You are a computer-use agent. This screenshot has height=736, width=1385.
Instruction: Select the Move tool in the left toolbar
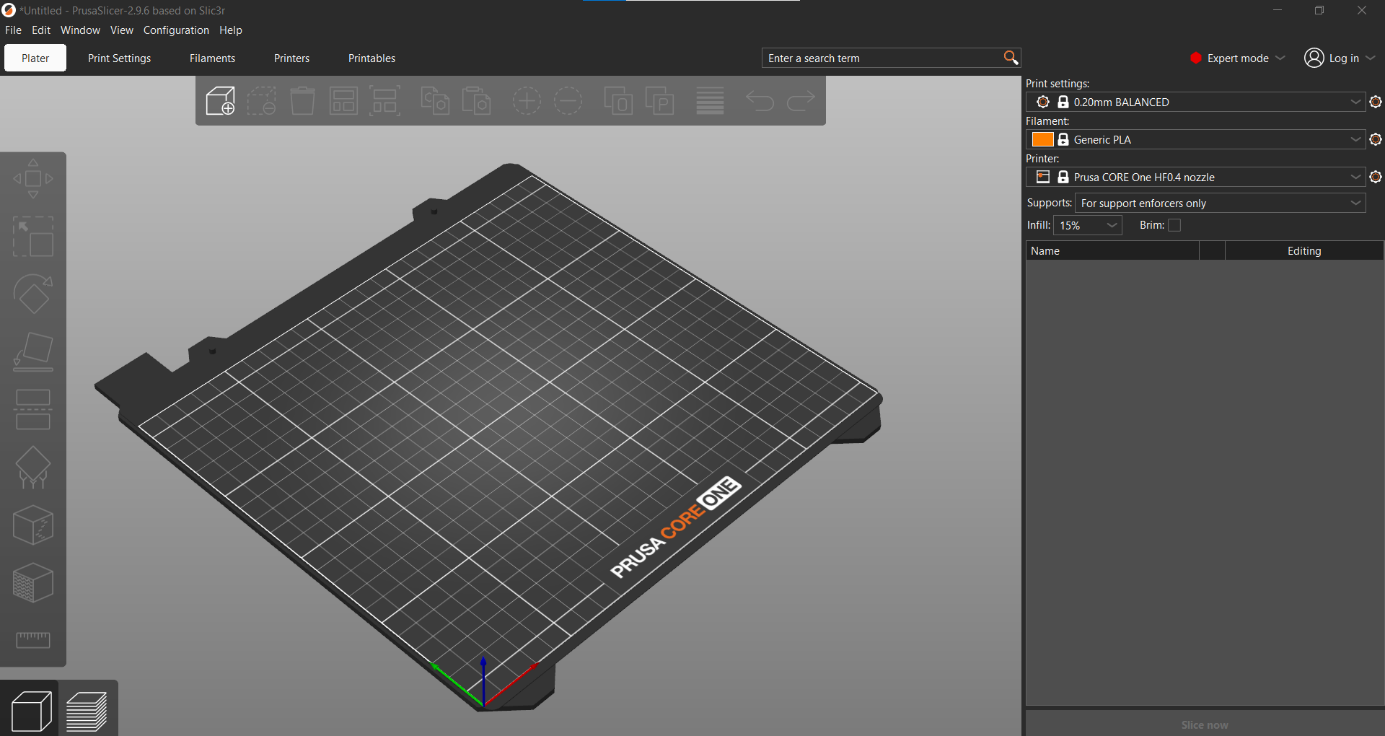coord(33,179)
